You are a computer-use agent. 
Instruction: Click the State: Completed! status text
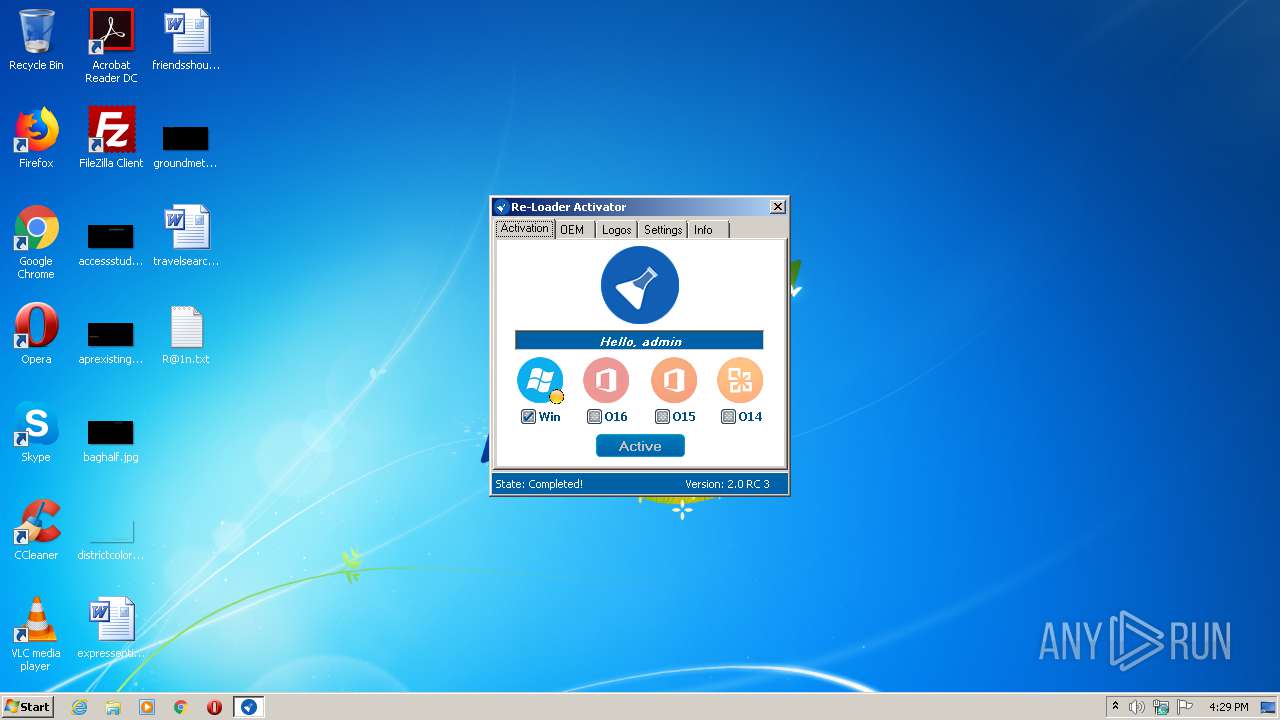[x=539, y=484]
